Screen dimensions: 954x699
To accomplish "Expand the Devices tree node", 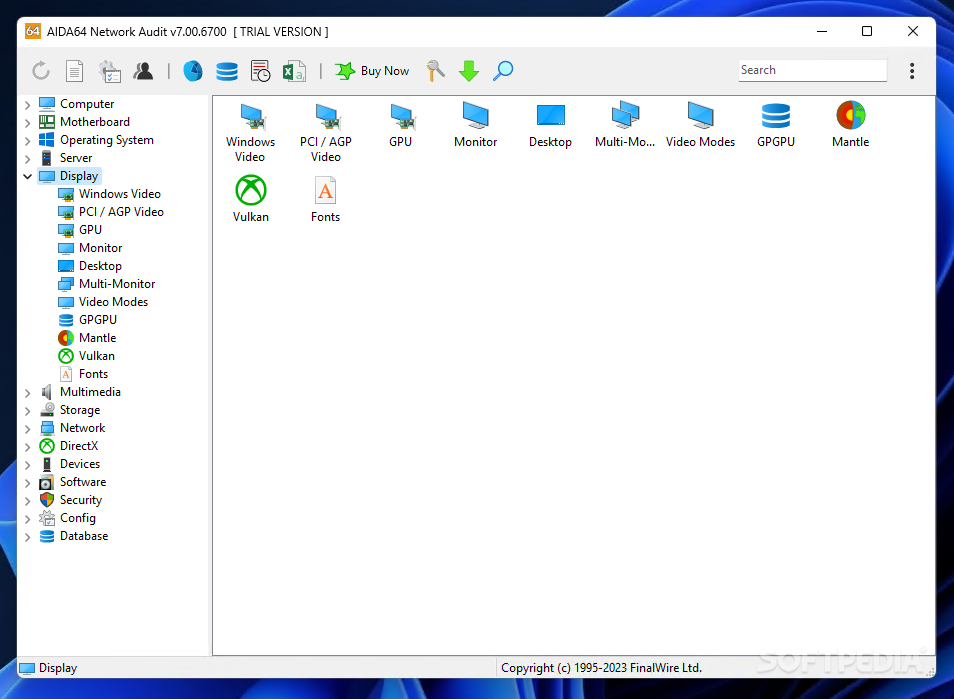I will [x=27, y=465].
